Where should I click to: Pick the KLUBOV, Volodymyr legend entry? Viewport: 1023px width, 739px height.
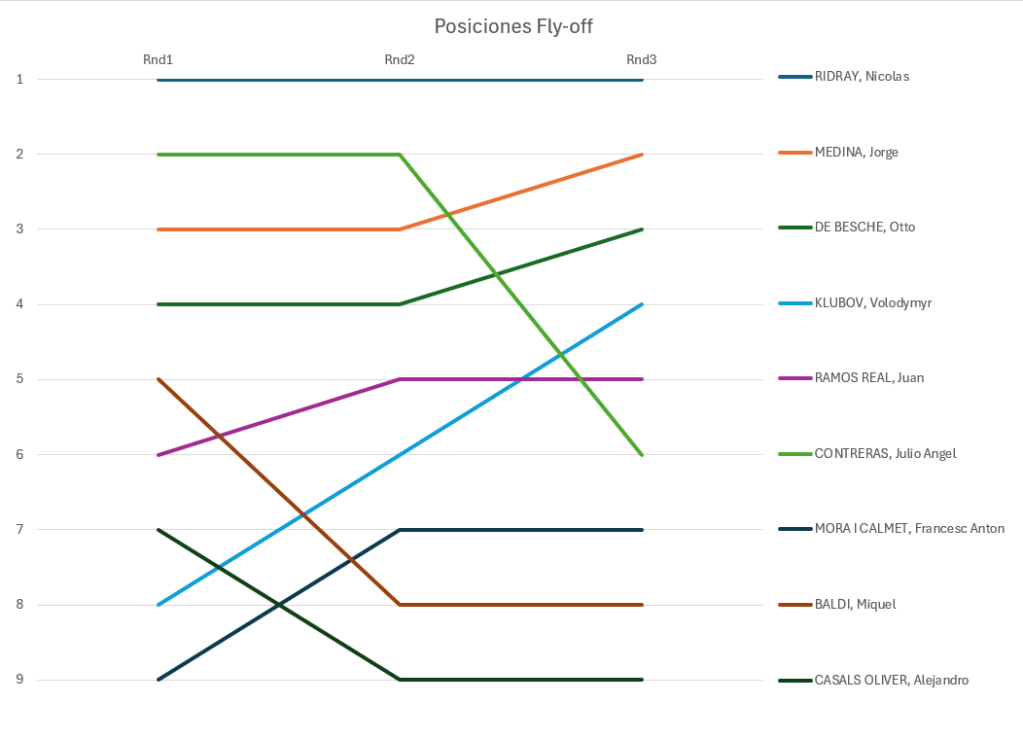(873, 303)
